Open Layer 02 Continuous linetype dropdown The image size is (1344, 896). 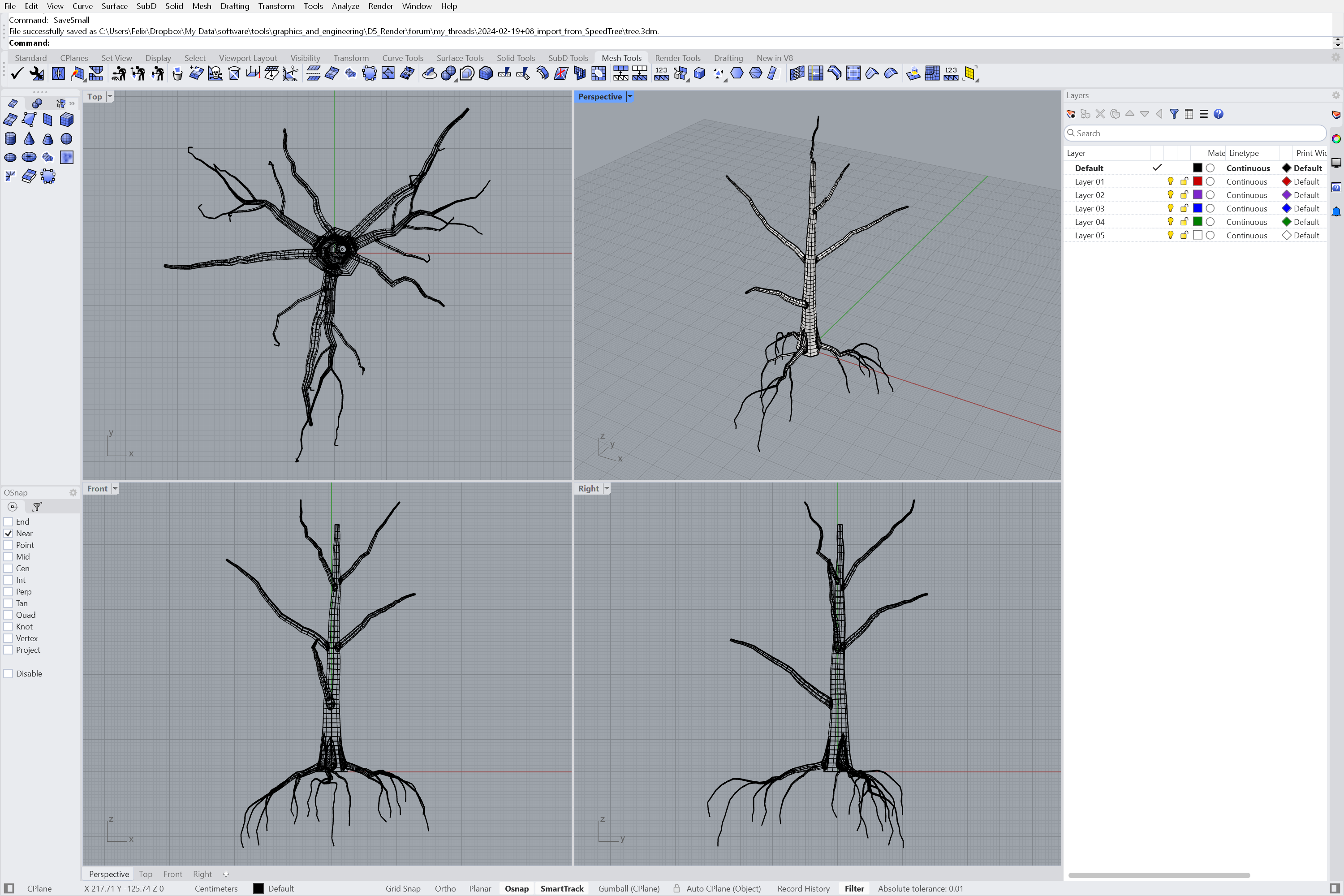click(x=1246, y=195)
